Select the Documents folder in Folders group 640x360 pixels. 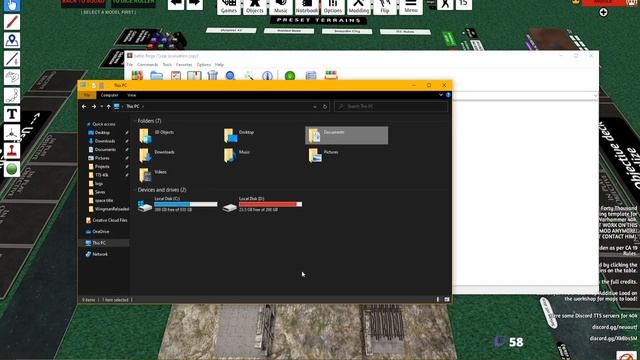click(347, 135)
